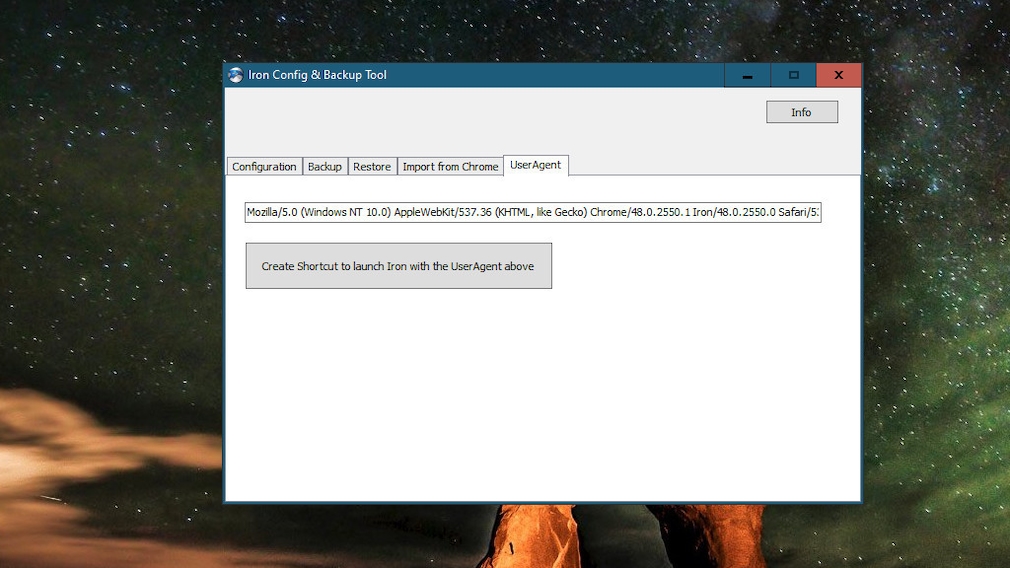Screen dimensions: 1010x568
Task: Click the Iron globe icon in title bar
Action: 236,75
